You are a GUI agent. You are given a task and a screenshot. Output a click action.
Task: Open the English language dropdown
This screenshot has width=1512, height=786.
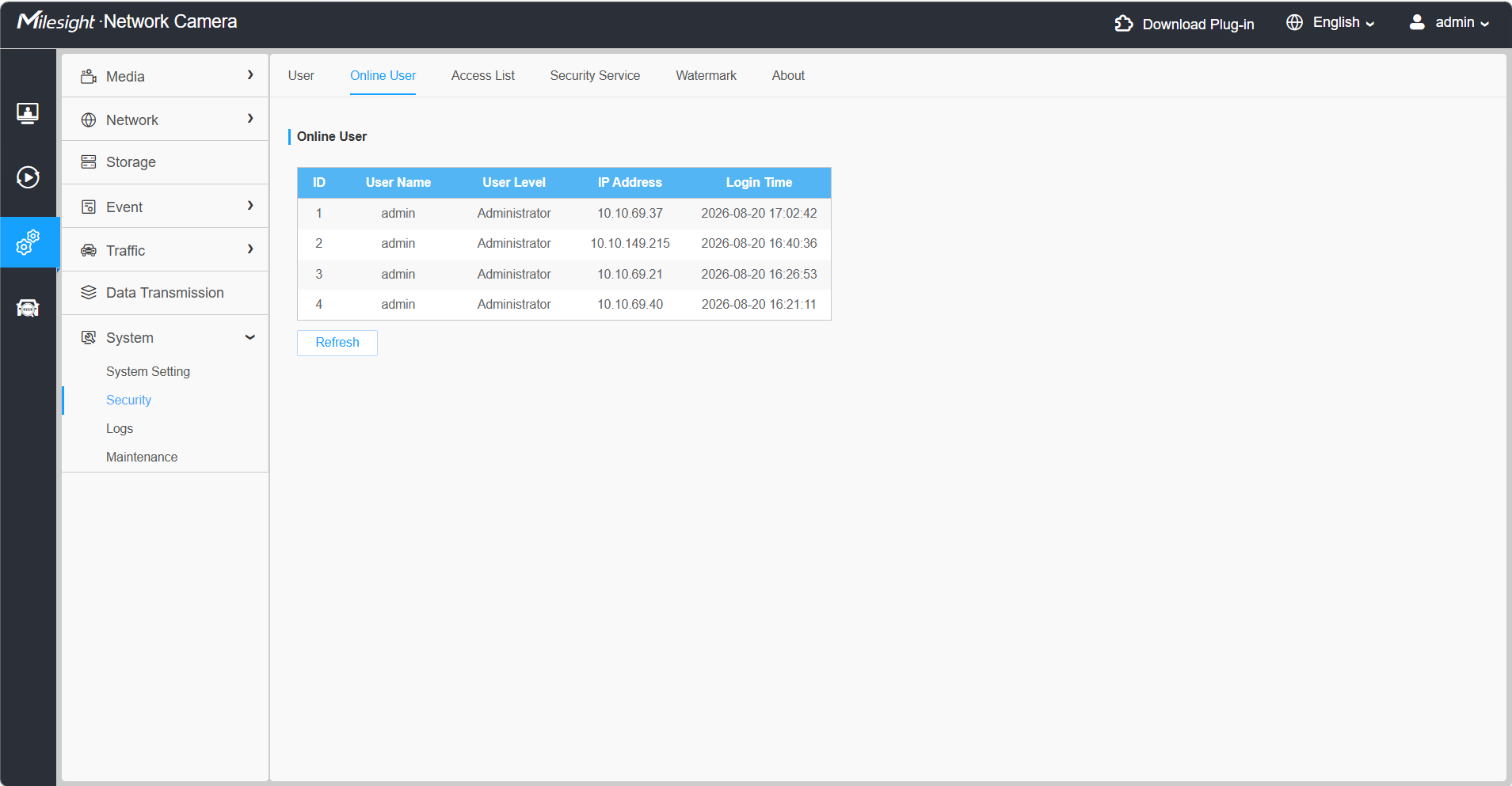click(1343, 22)
